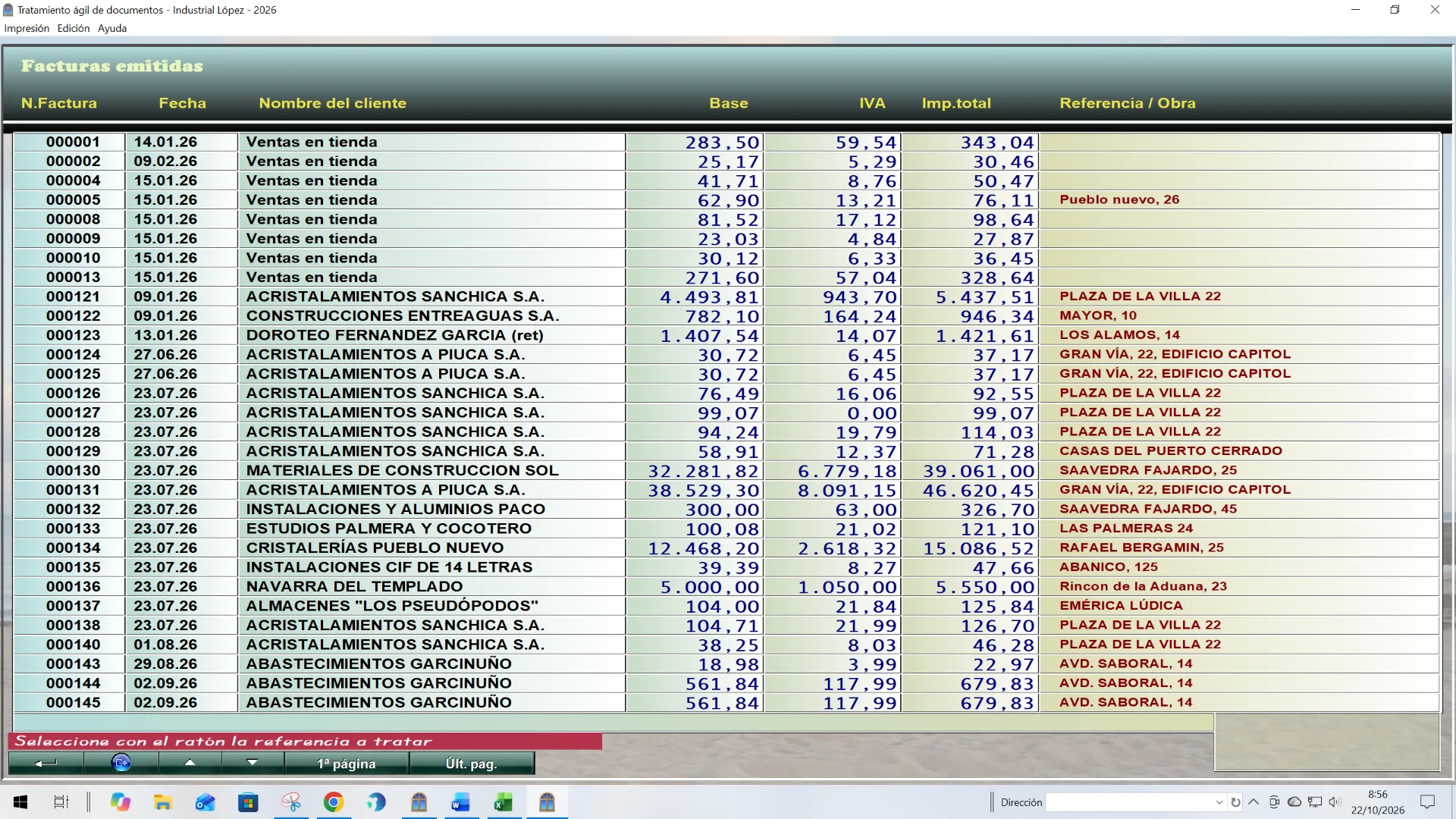Click the blue round exit icon button

click(x=121, y=763)
